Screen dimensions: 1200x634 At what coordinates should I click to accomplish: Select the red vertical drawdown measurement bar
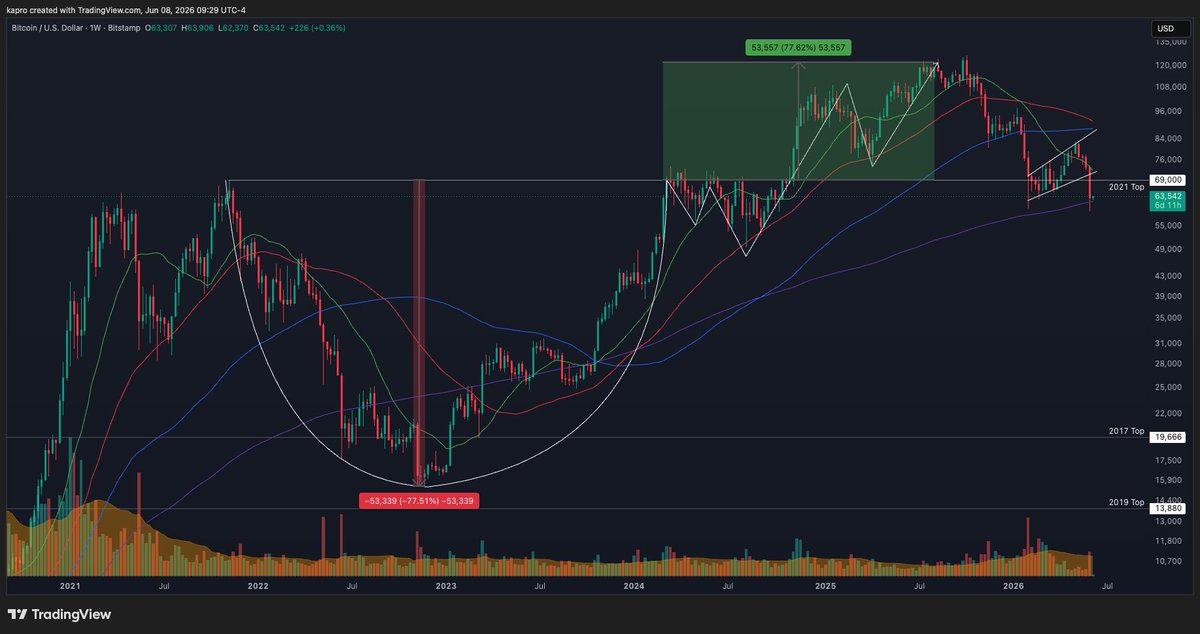[x=420, y=332]
